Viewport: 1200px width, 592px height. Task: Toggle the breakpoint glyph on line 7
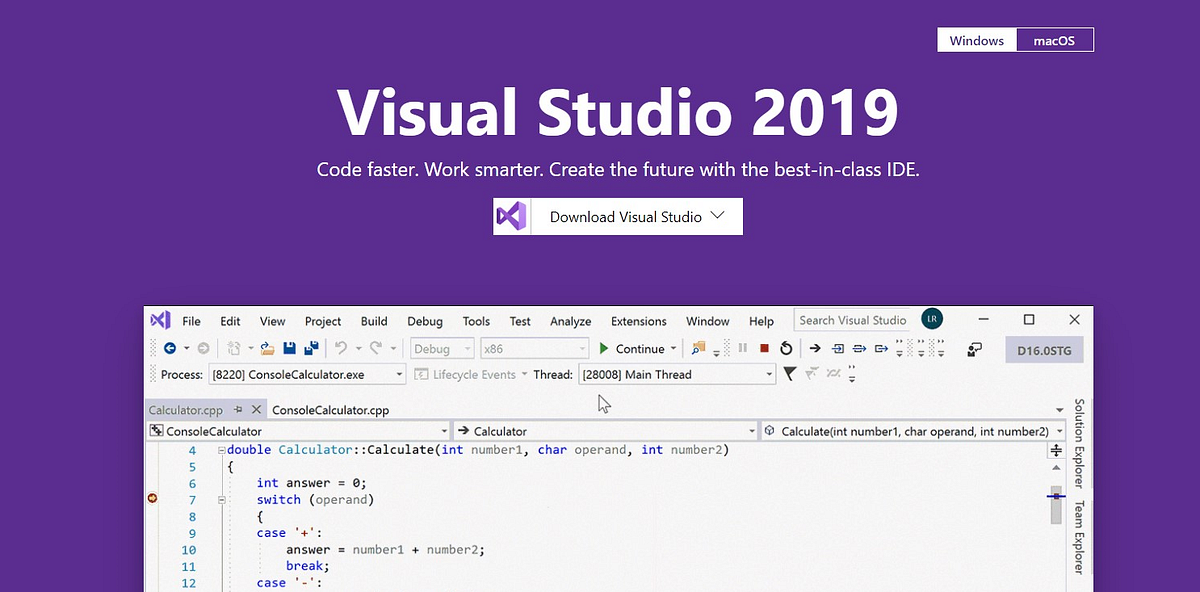[x=152, y=499]
